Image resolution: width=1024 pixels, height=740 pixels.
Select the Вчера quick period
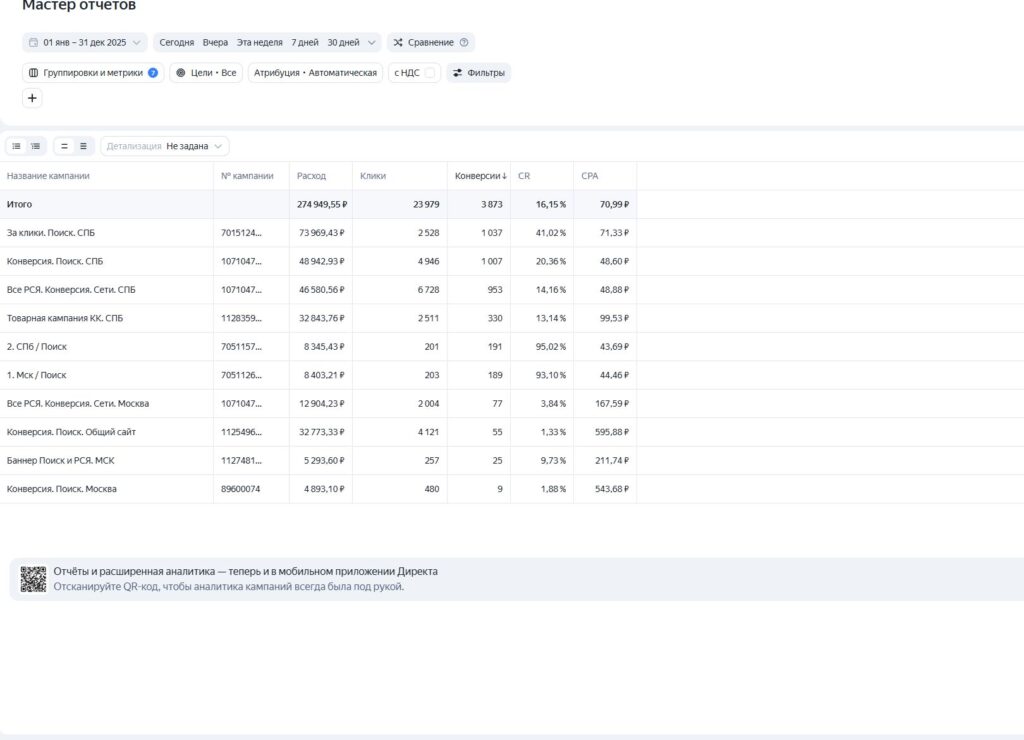[x=215, y=42]
